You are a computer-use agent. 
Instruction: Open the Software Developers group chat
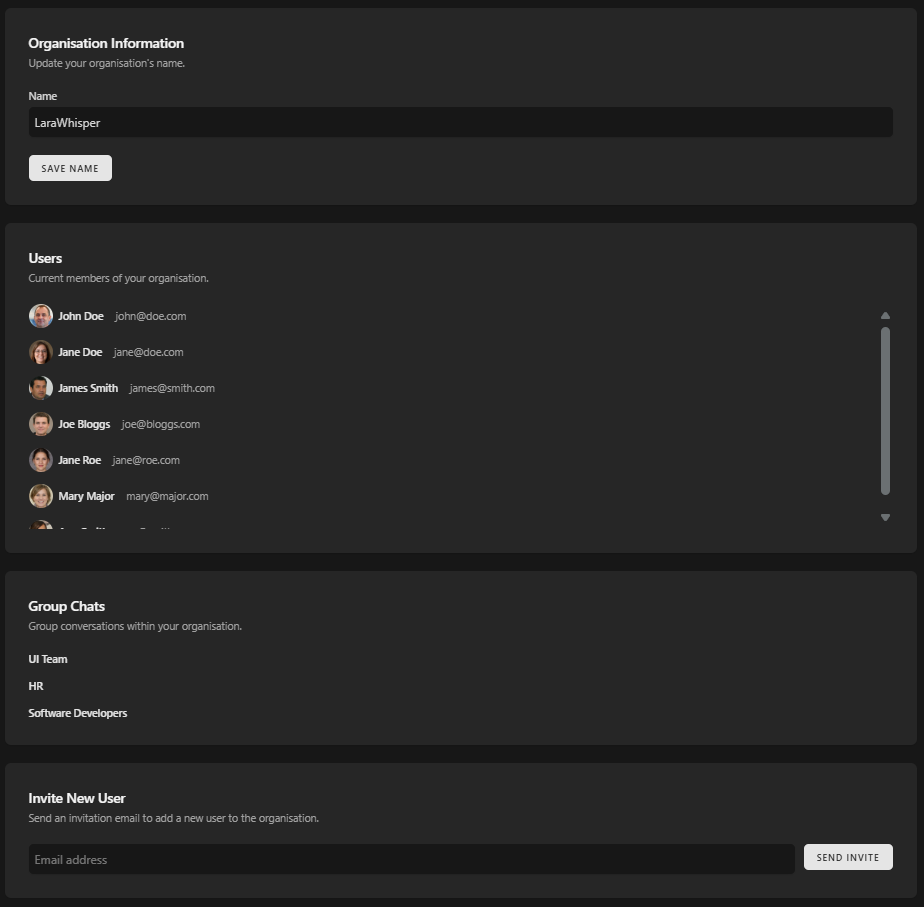(x=78, y=713)
